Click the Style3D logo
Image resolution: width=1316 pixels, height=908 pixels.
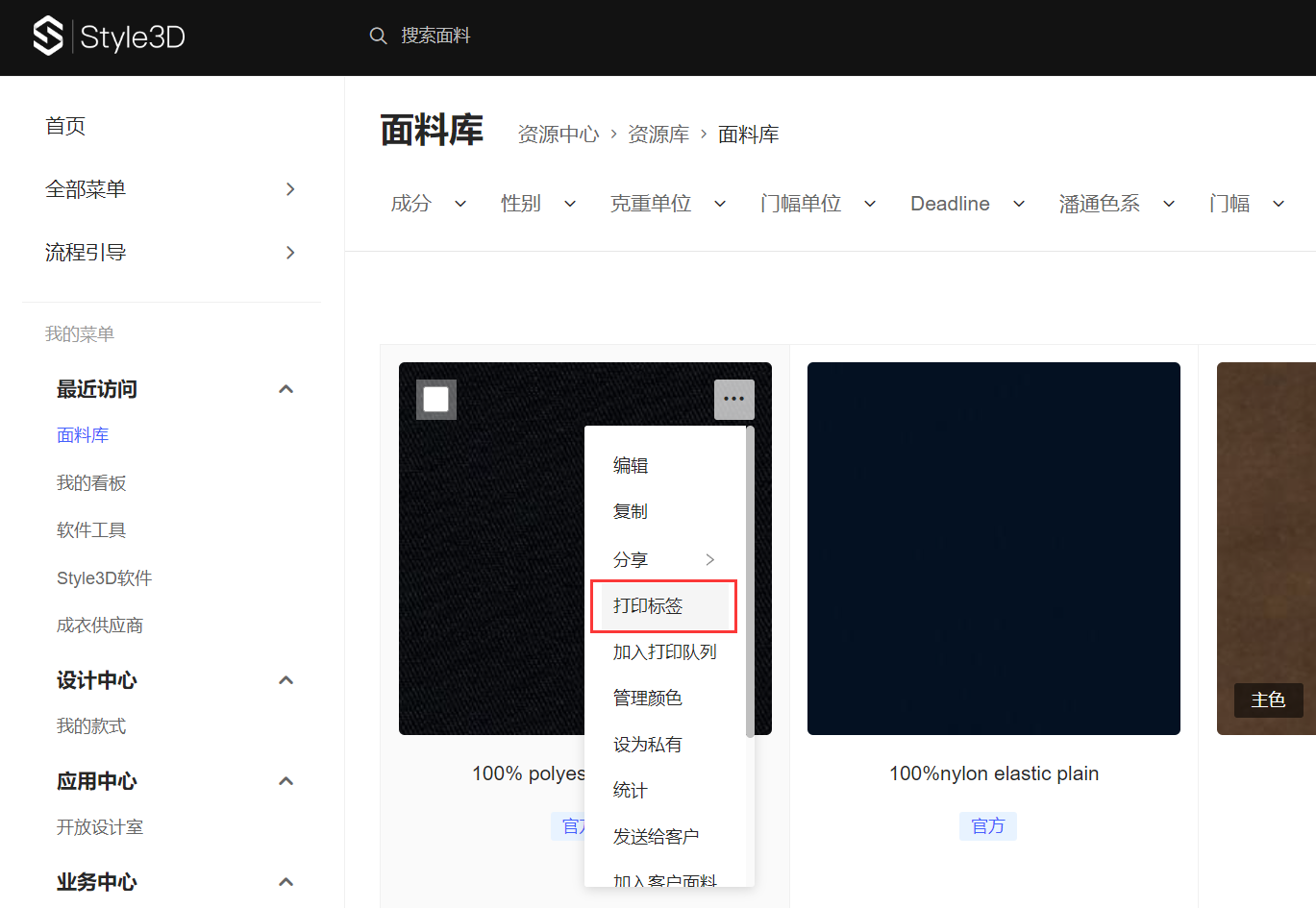(109, 37)
